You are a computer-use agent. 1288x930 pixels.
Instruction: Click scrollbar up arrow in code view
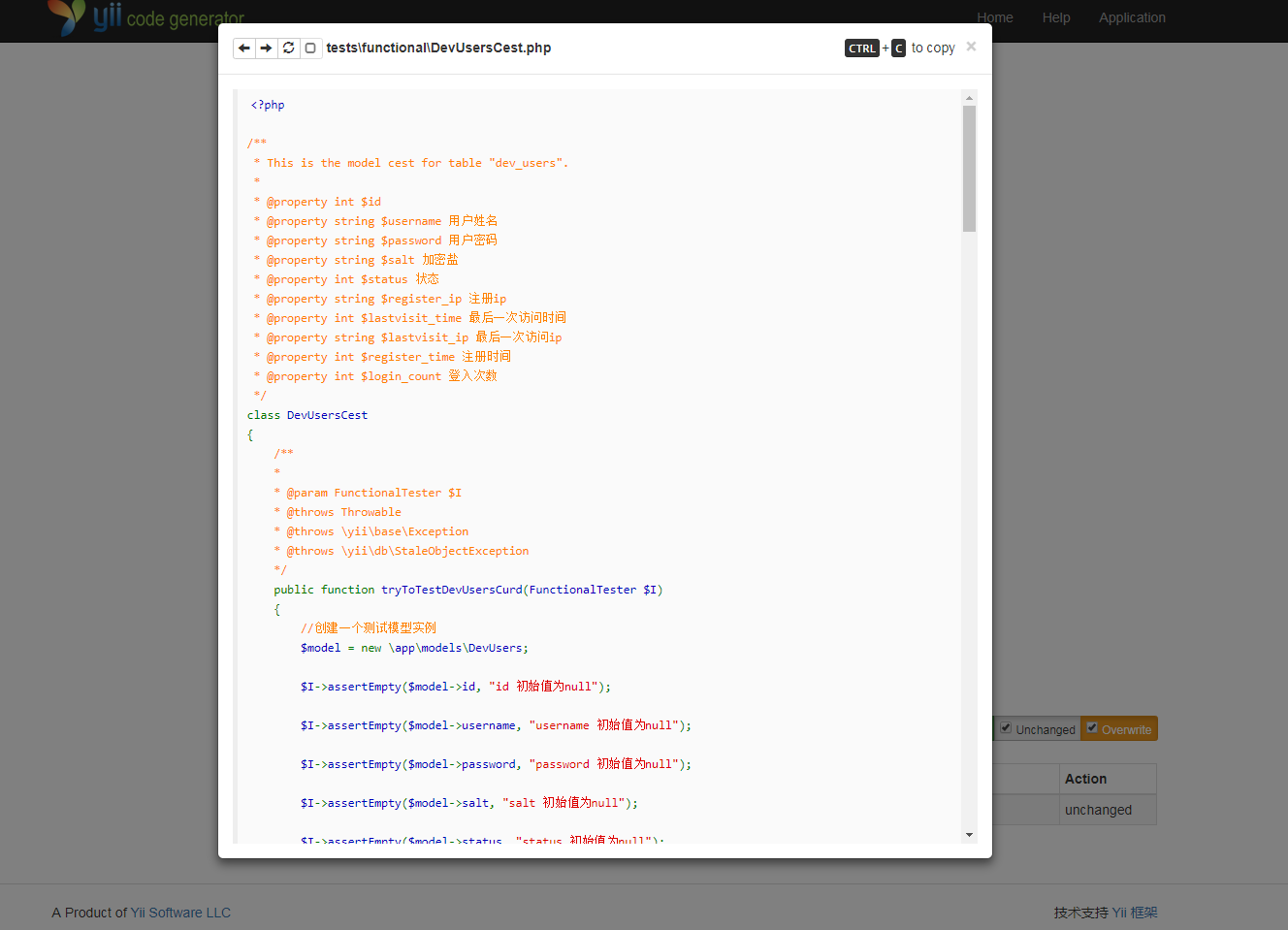pos(969,98)
